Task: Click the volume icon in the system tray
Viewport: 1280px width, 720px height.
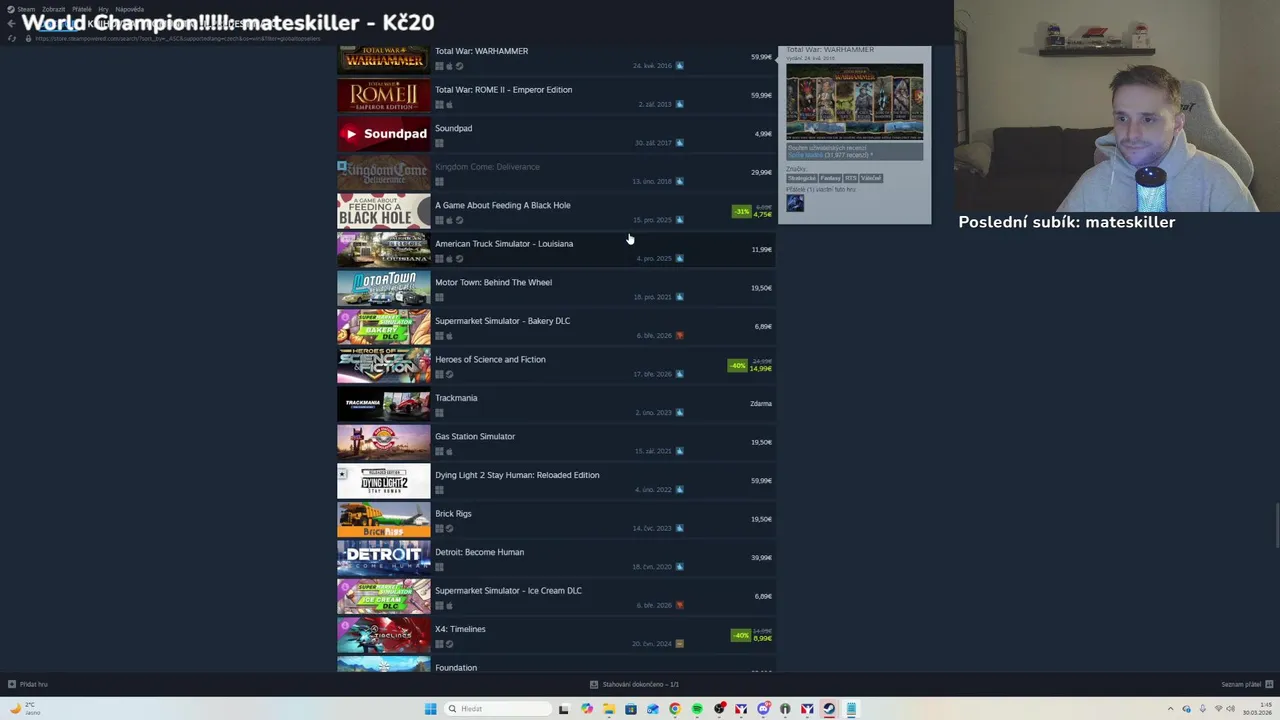Action: point(1230,709)
